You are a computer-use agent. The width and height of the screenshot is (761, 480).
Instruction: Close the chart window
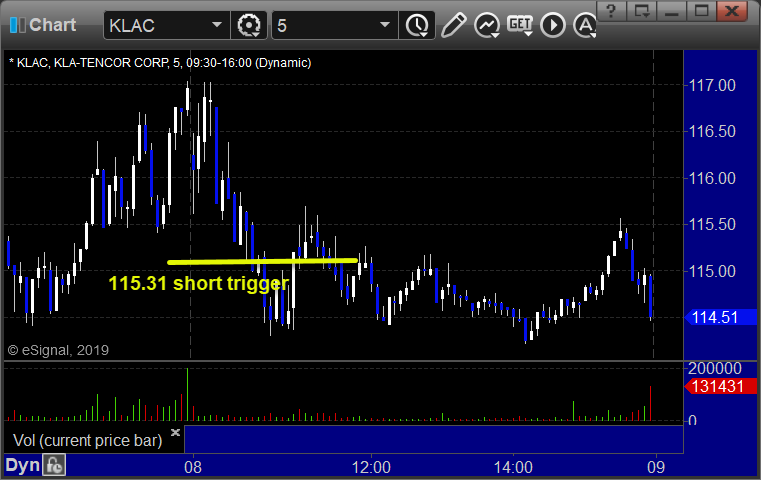click(732, 11)
